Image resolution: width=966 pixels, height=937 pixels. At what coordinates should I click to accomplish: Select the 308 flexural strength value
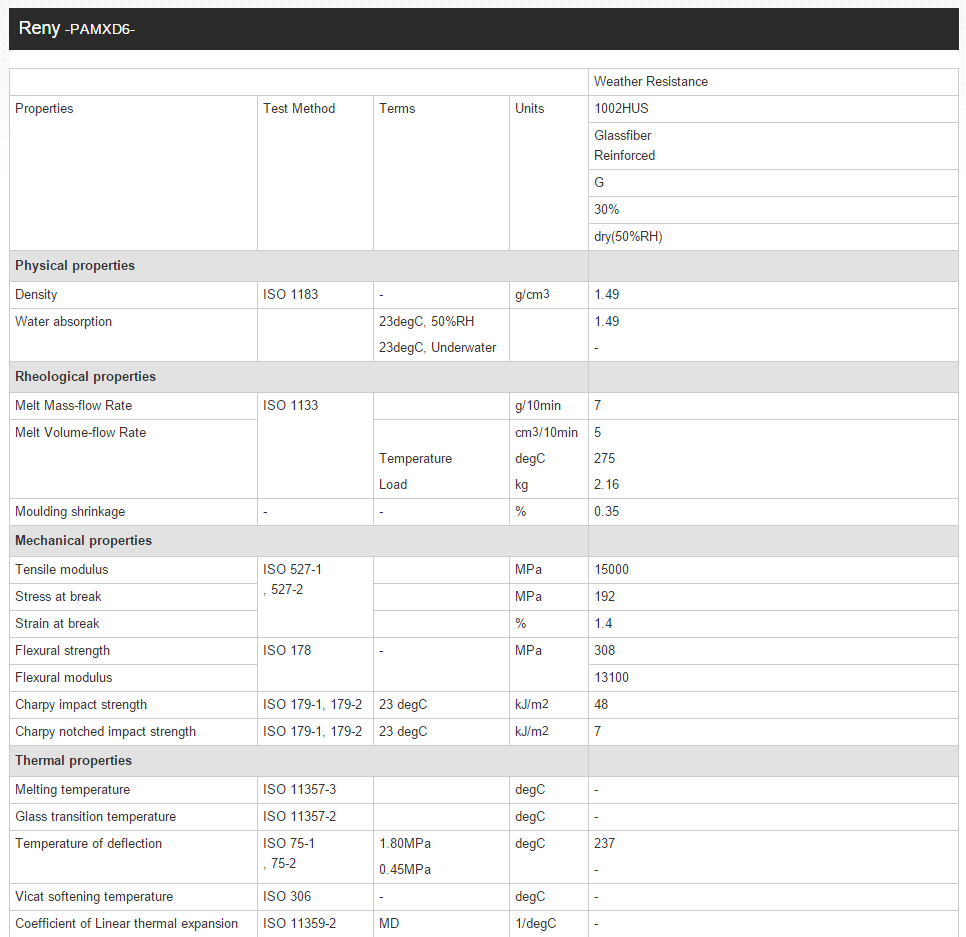click(604, 651)
